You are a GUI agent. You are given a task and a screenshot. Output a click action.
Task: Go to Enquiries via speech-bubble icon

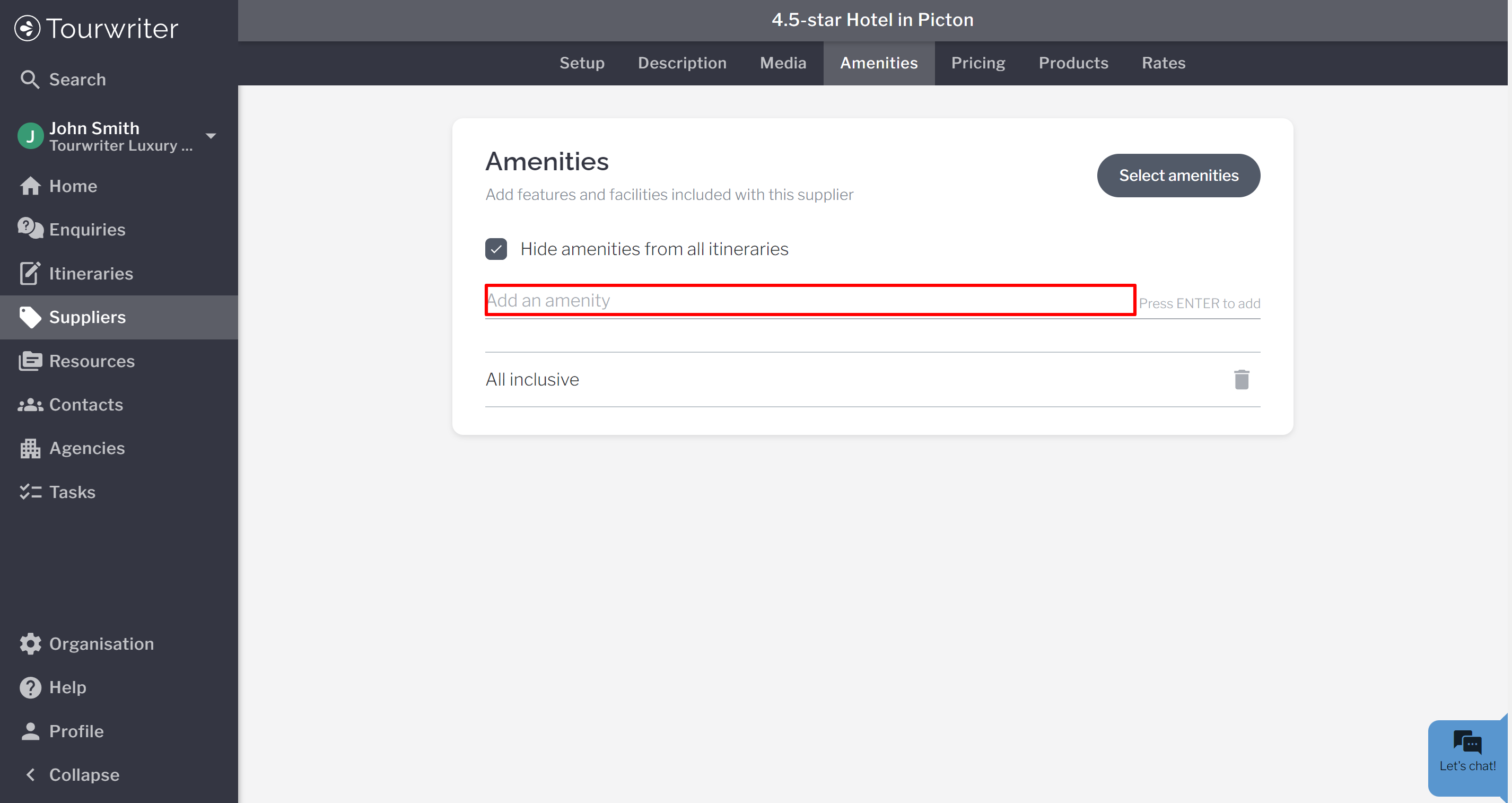click(x=30, y=229)
